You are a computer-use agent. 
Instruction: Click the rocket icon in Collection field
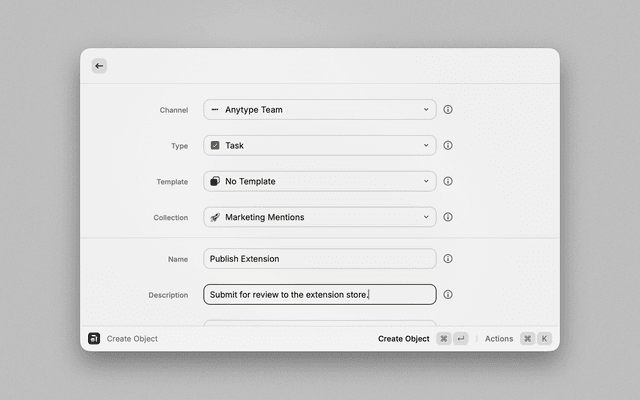point(215,217)
